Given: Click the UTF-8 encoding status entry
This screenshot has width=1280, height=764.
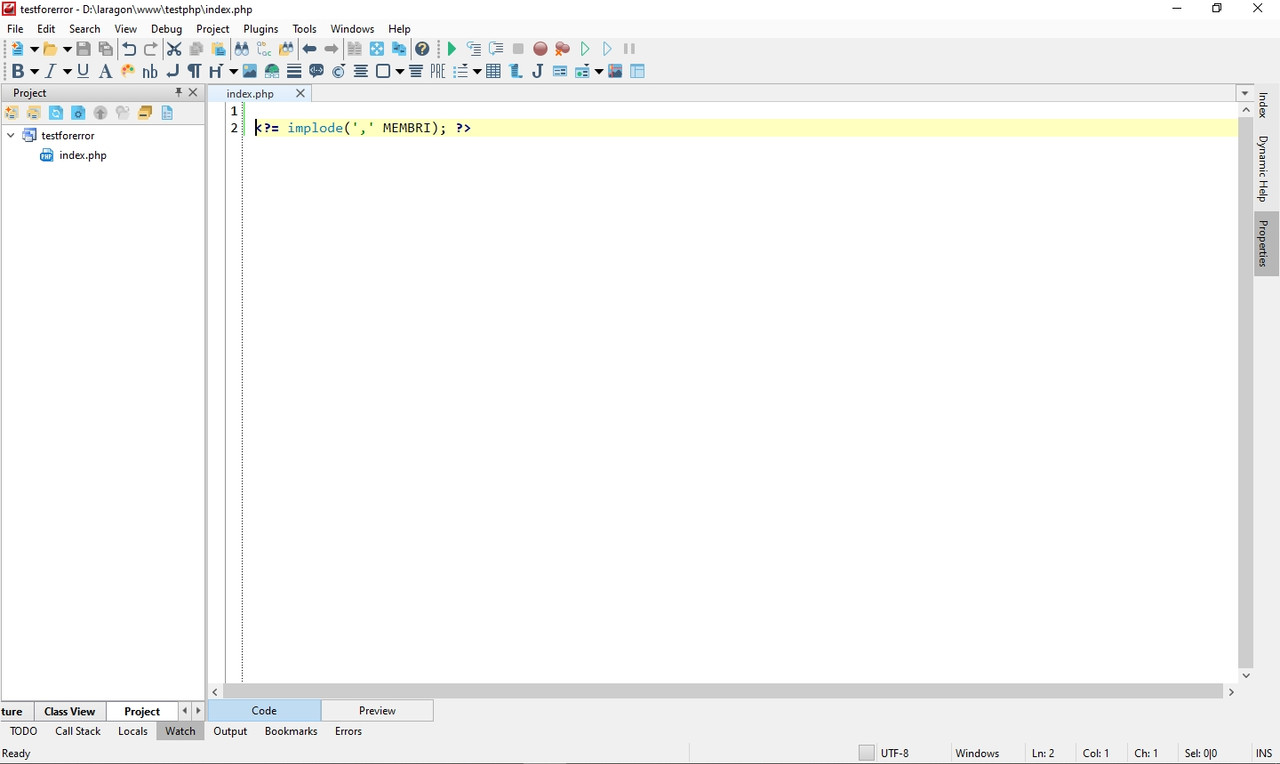Looking at the screenshot, I should pos(895,753).
